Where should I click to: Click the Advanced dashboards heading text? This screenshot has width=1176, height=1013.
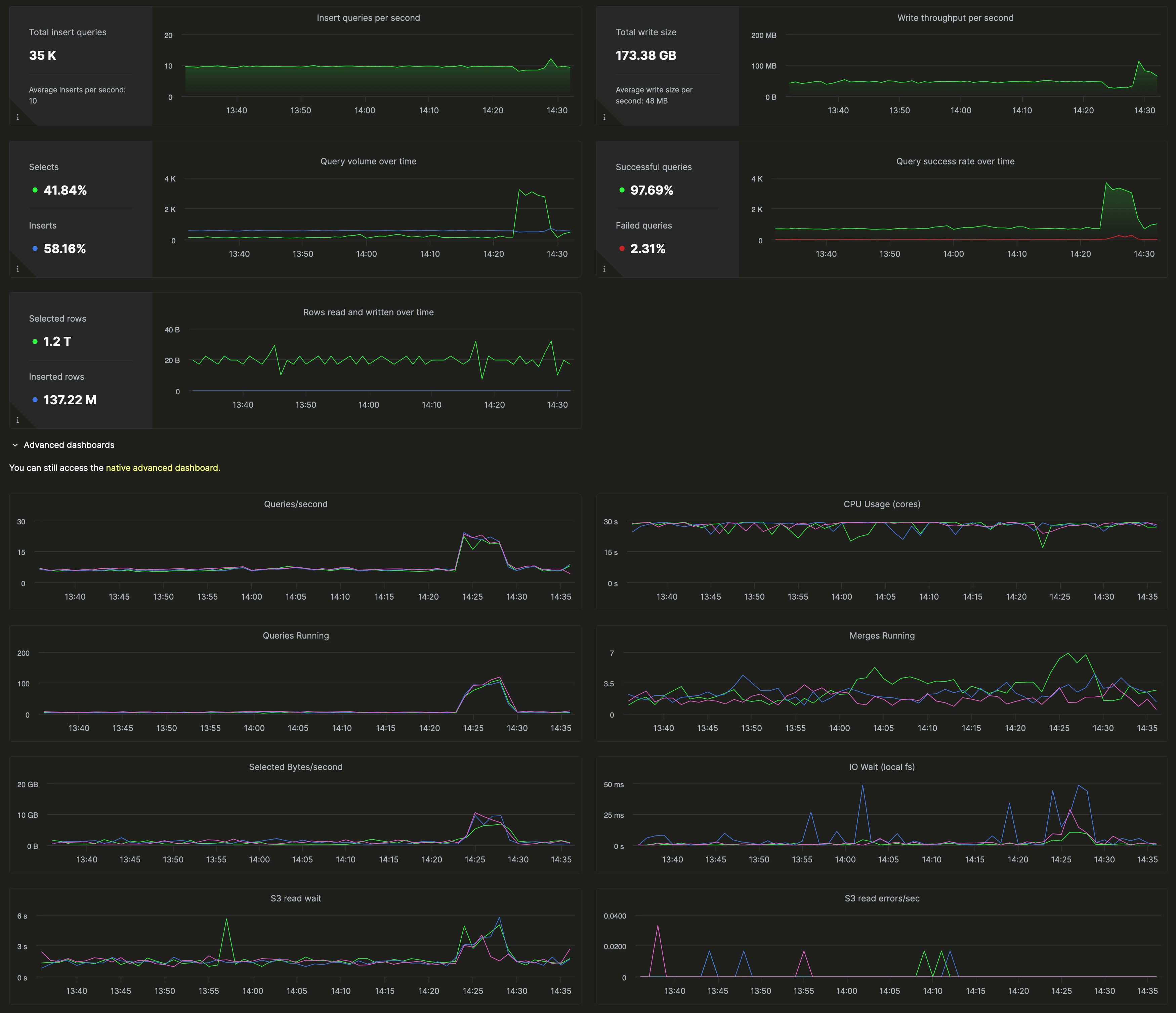69,445
